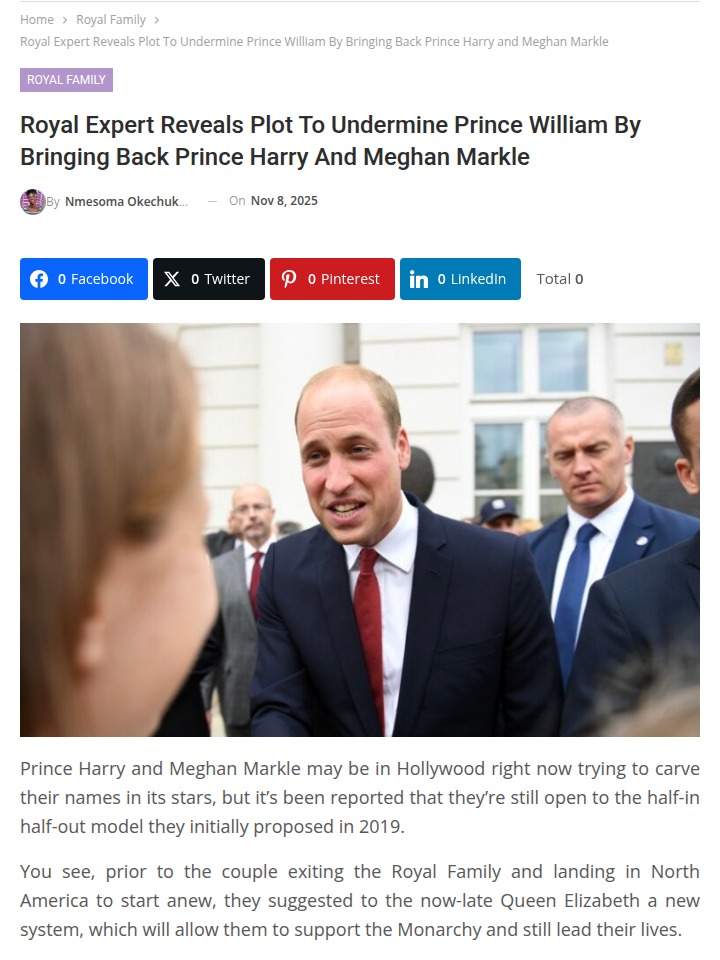Click the X Twitter logo icon
This screenshot has height=960, width=720.
172,279
